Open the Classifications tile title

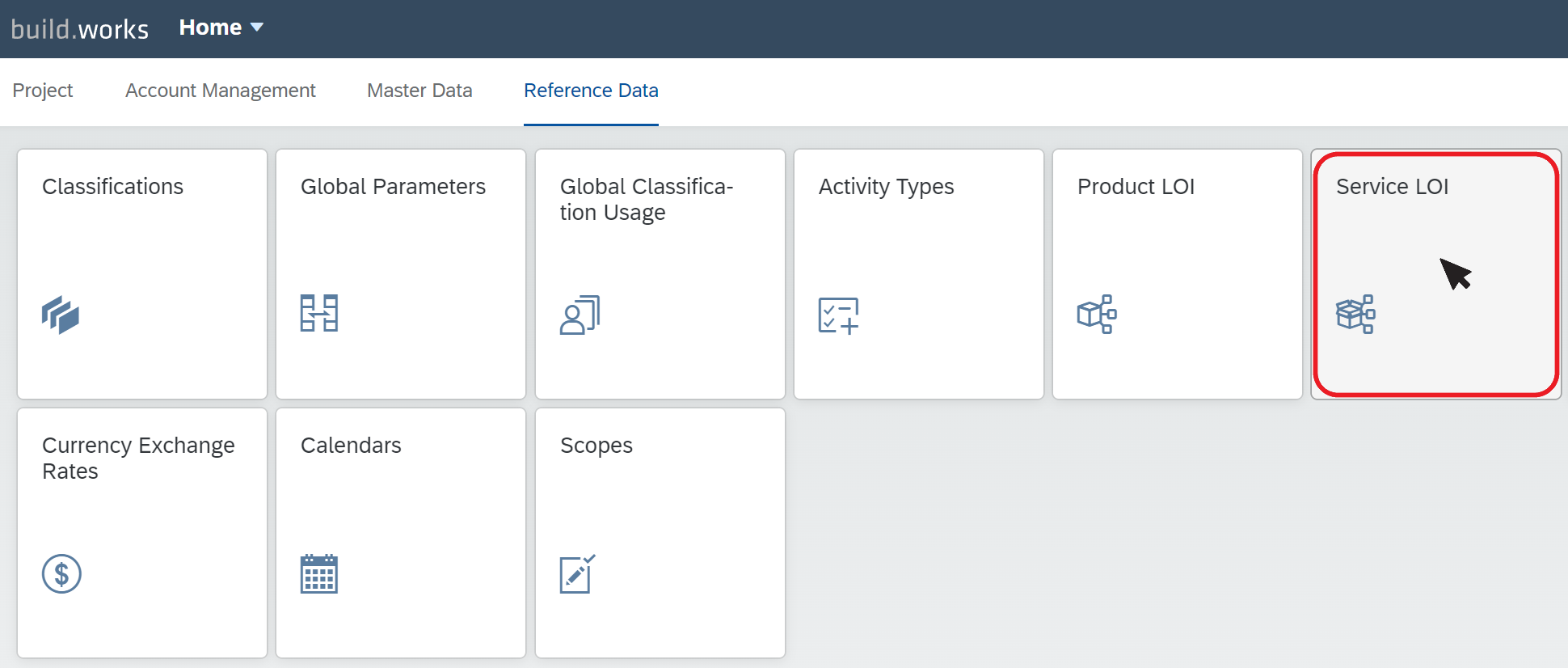point(113,187)
